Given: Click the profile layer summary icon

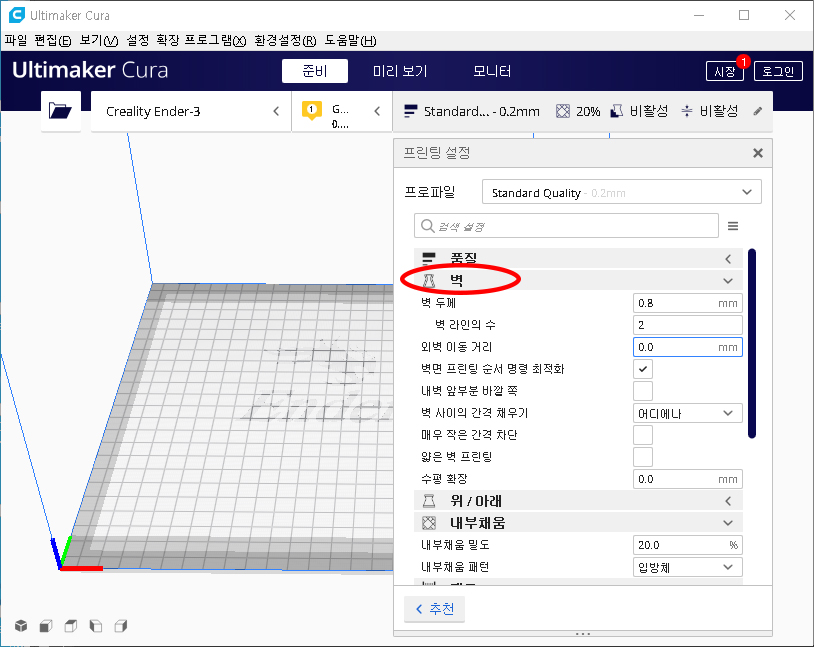Looking at the screenshot, I should [x=411, y=111].
